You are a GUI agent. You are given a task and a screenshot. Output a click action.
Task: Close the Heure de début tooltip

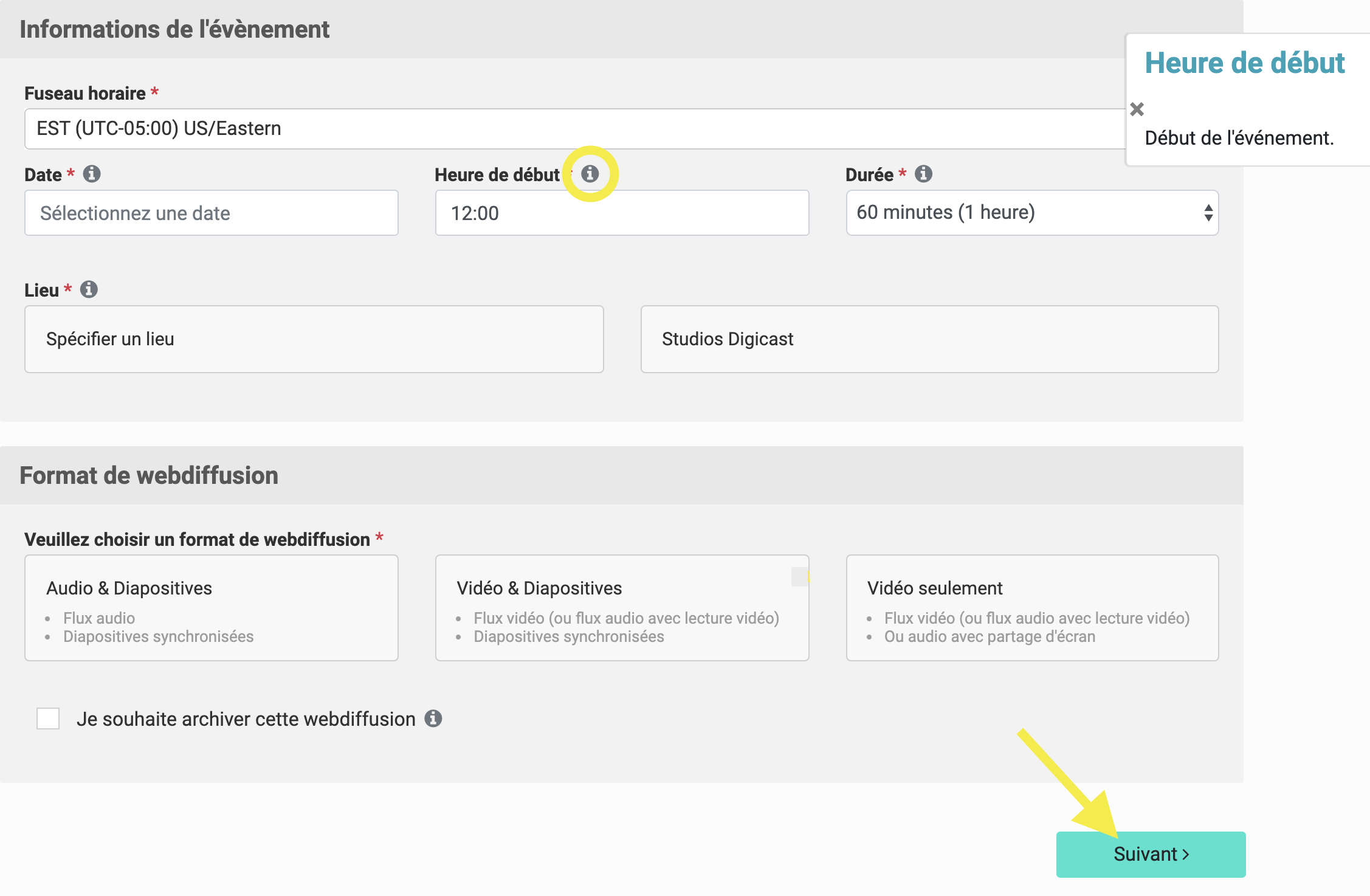[1137, 109]
